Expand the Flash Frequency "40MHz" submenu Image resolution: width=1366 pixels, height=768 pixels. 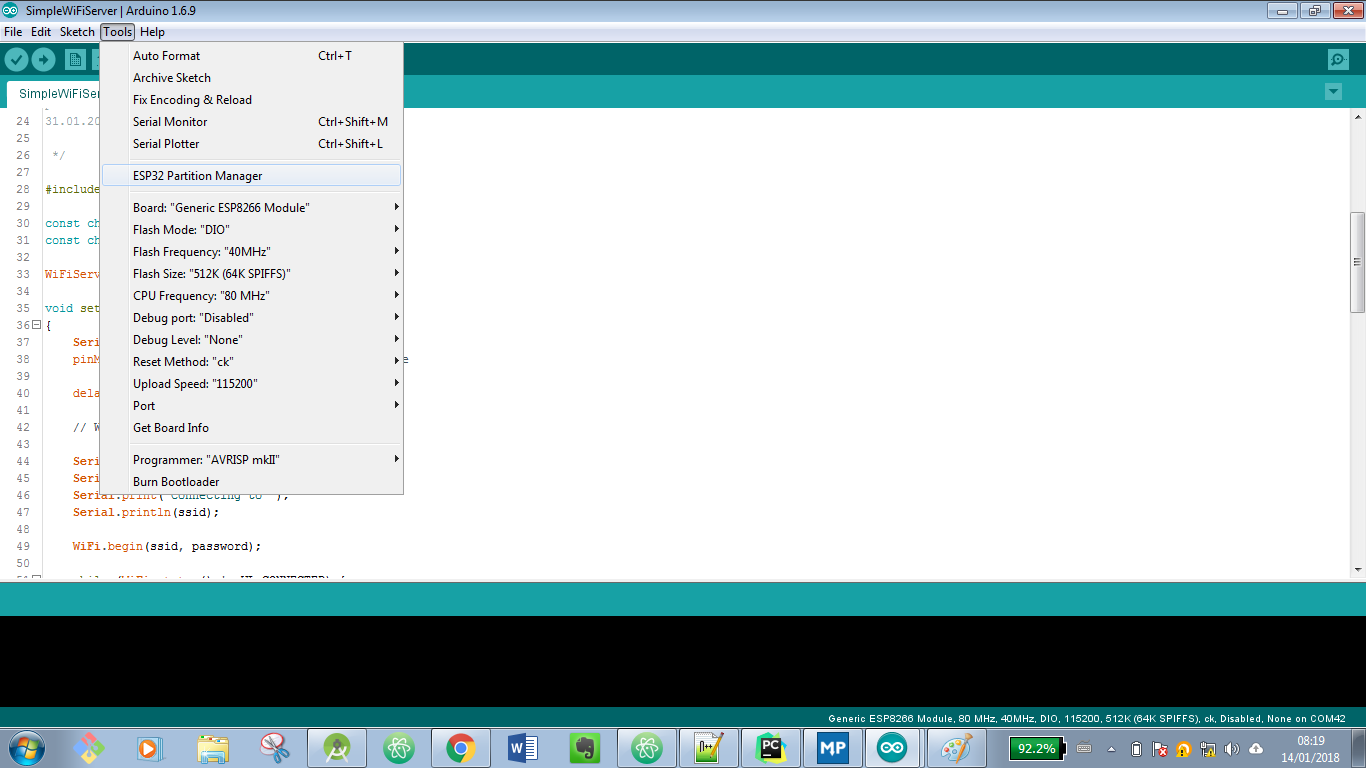252,252
